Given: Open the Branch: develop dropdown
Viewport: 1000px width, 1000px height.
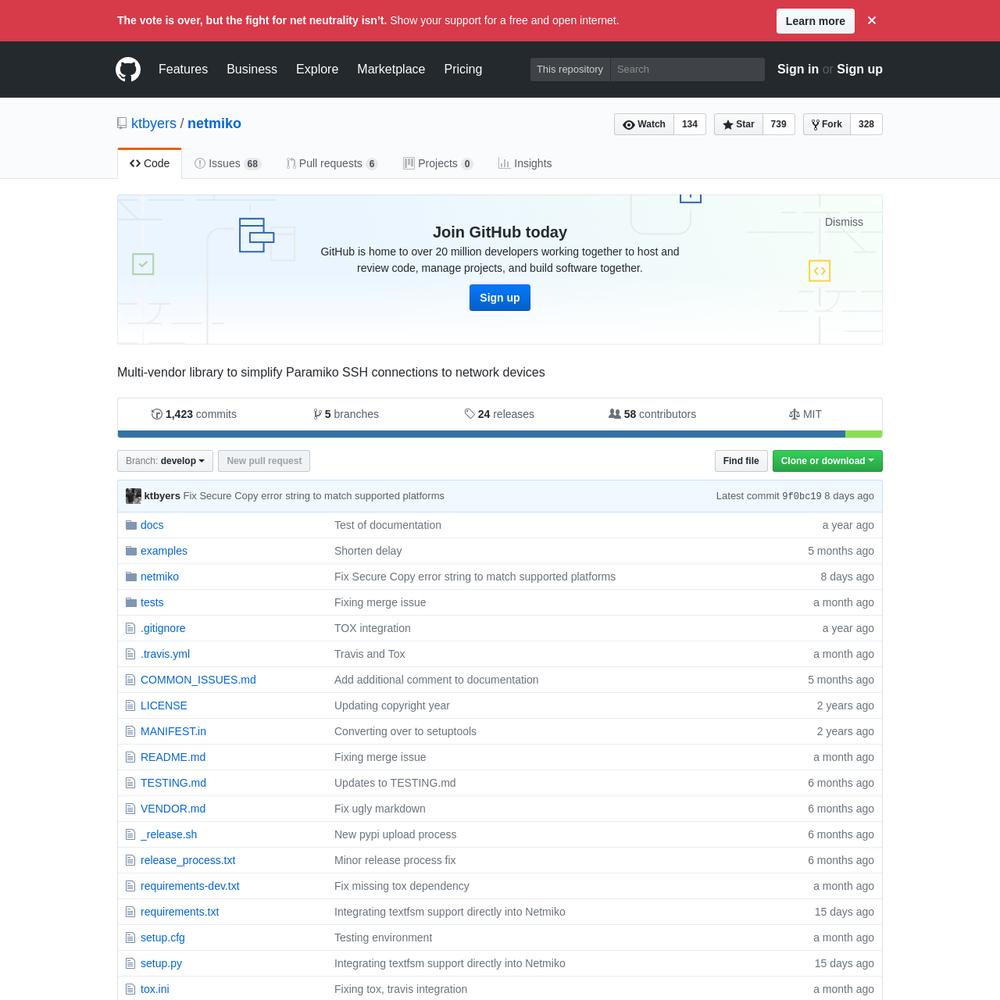Looking at the screenshot, I should (165, 461).
